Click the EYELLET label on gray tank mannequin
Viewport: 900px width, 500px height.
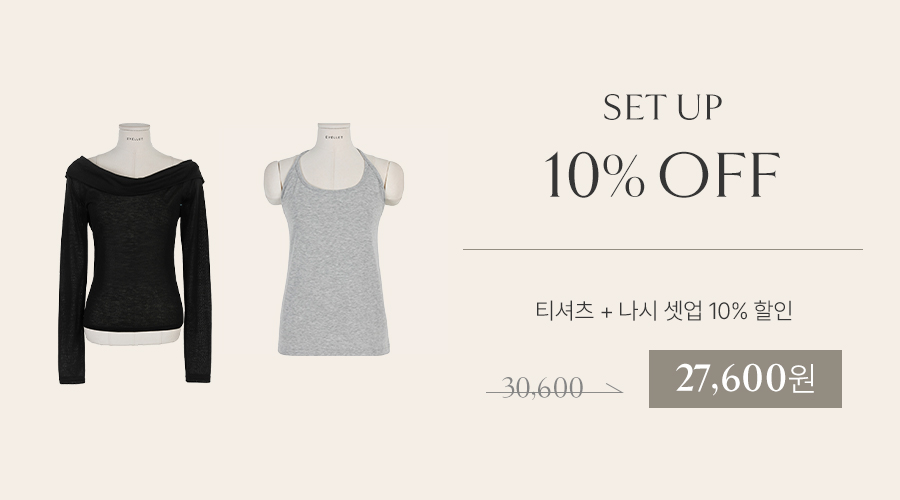tap(334, 138)
